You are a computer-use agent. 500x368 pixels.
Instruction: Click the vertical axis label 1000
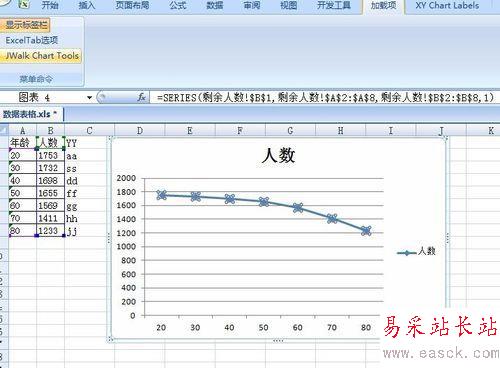(x=126, y=246)
